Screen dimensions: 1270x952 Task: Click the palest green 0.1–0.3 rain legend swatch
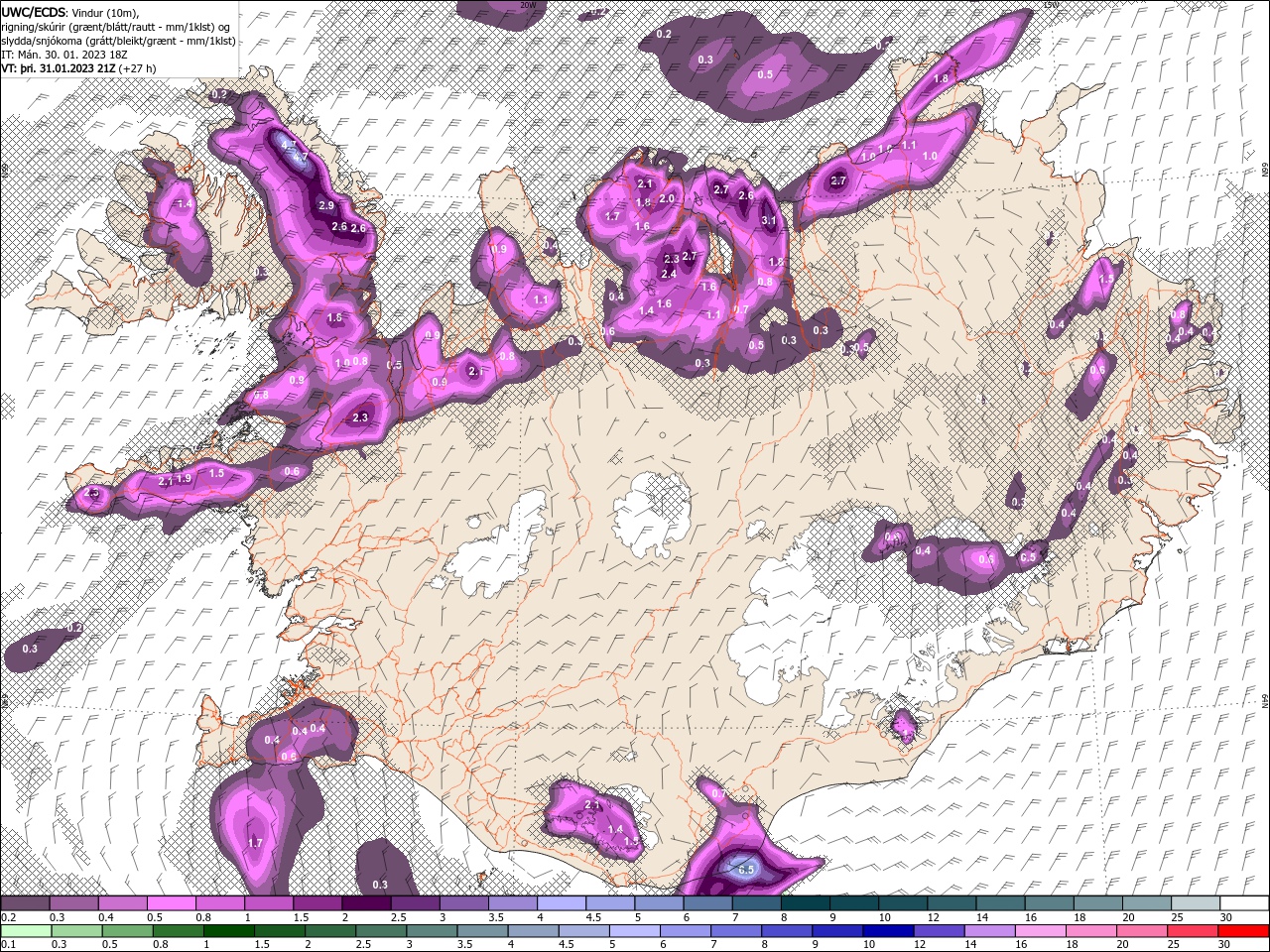pyautogui.click(x=25, y=931)
